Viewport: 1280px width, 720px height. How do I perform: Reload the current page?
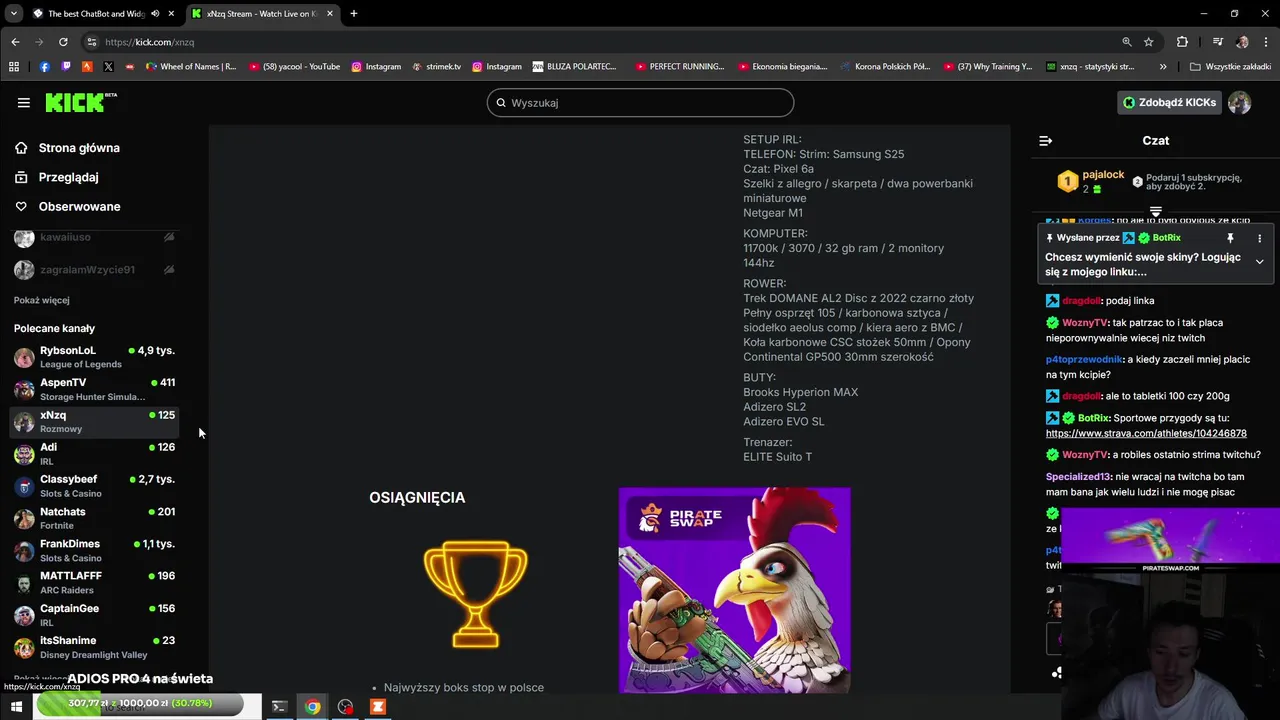pos(63,42)
